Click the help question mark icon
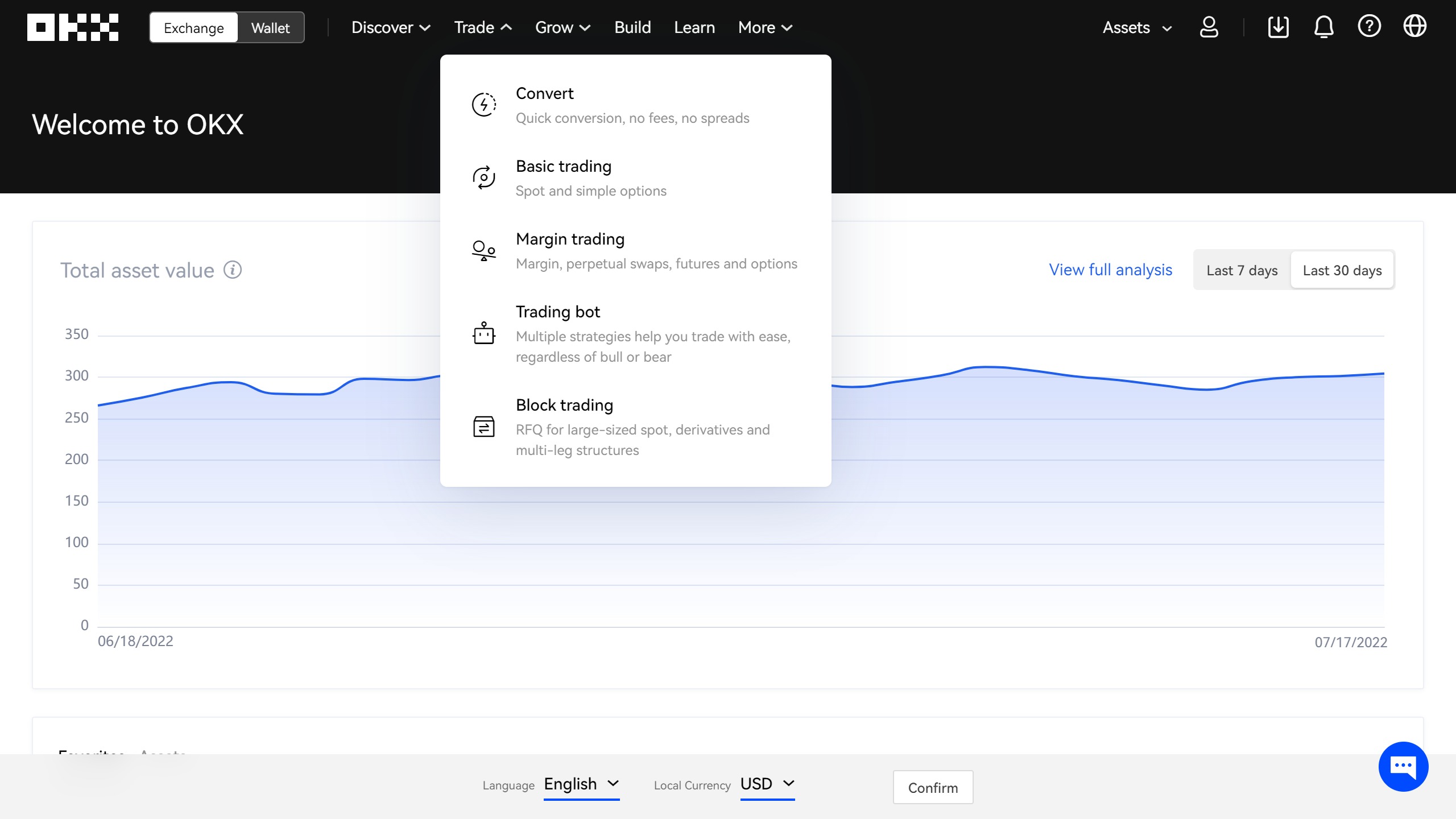Image resolution: width=1456 pixels, height=819 pixels. [x=1369, y=27]
